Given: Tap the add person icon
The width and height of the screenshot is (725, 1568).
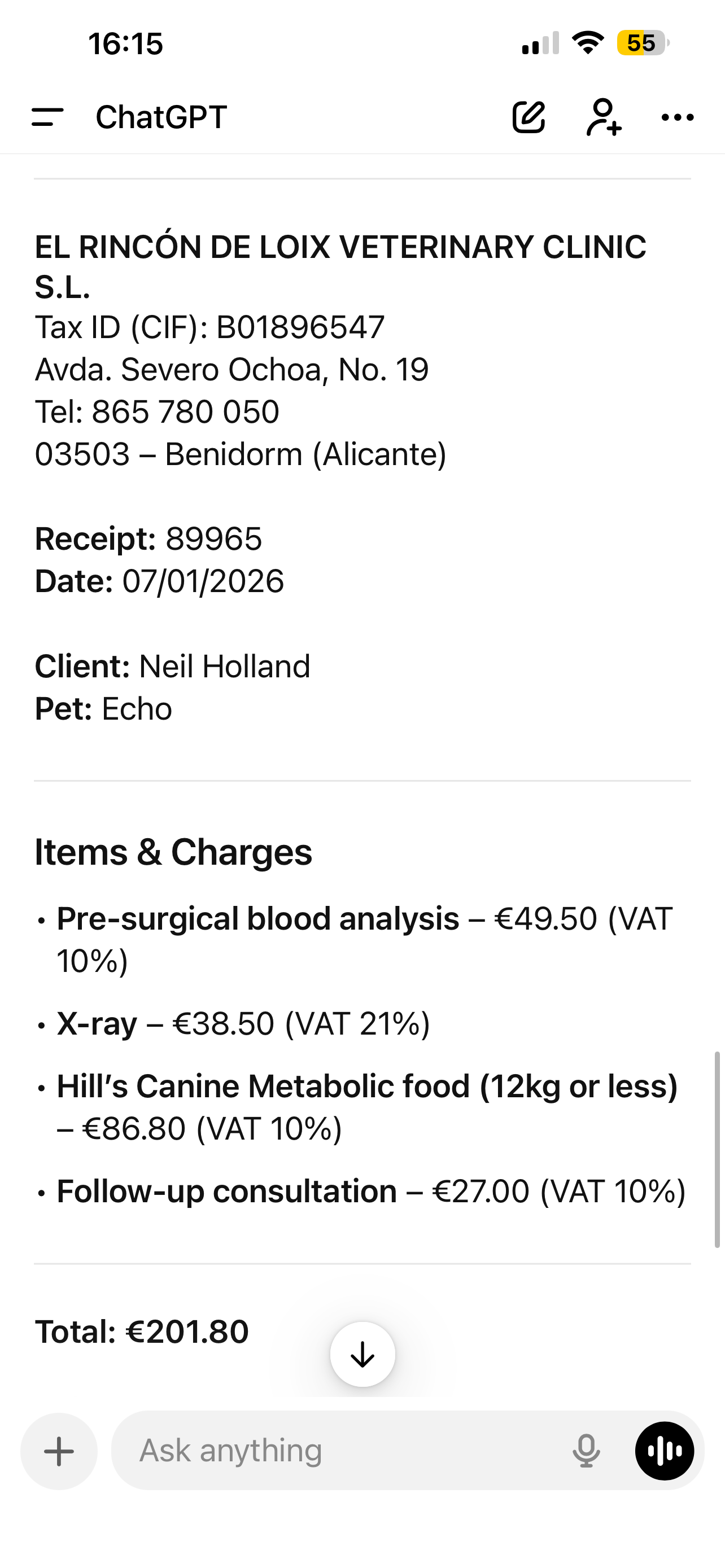Looking at the screenshot, I should click(x=604, y=117).
